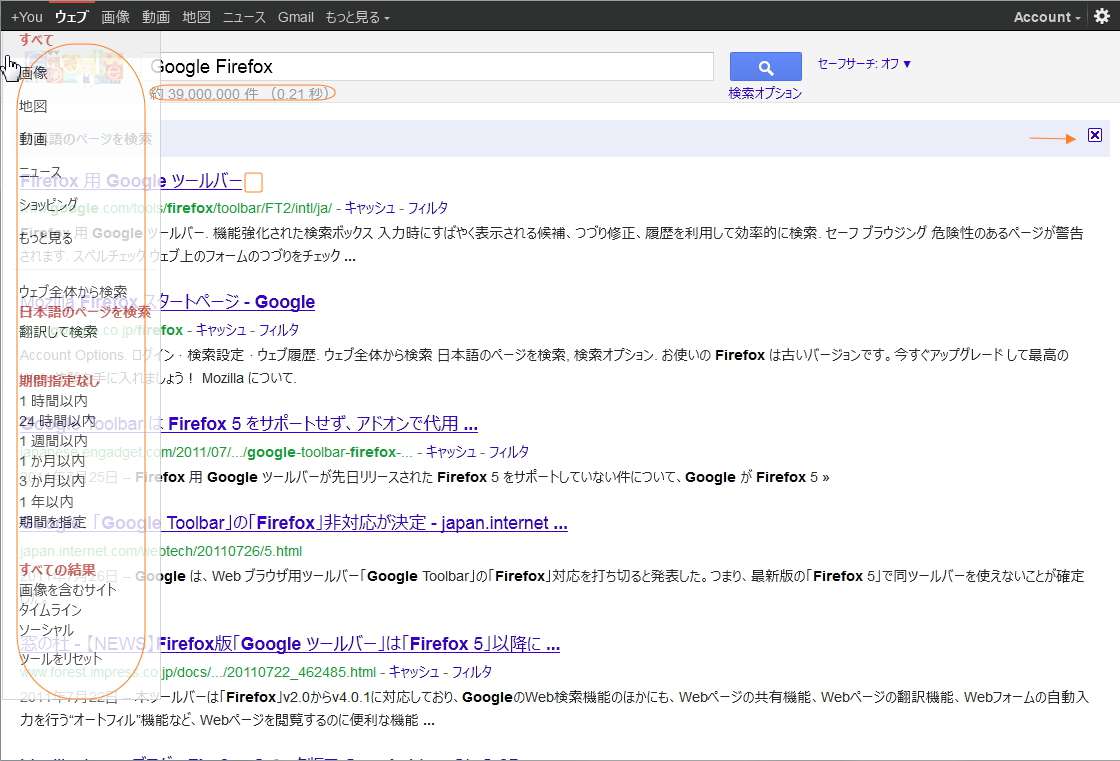This screenshot has height=761, width=1120.
Task: Open キャッシュ for the google-toolbar-firefox result
Action: pyautogui.click(x=451, y=452)
